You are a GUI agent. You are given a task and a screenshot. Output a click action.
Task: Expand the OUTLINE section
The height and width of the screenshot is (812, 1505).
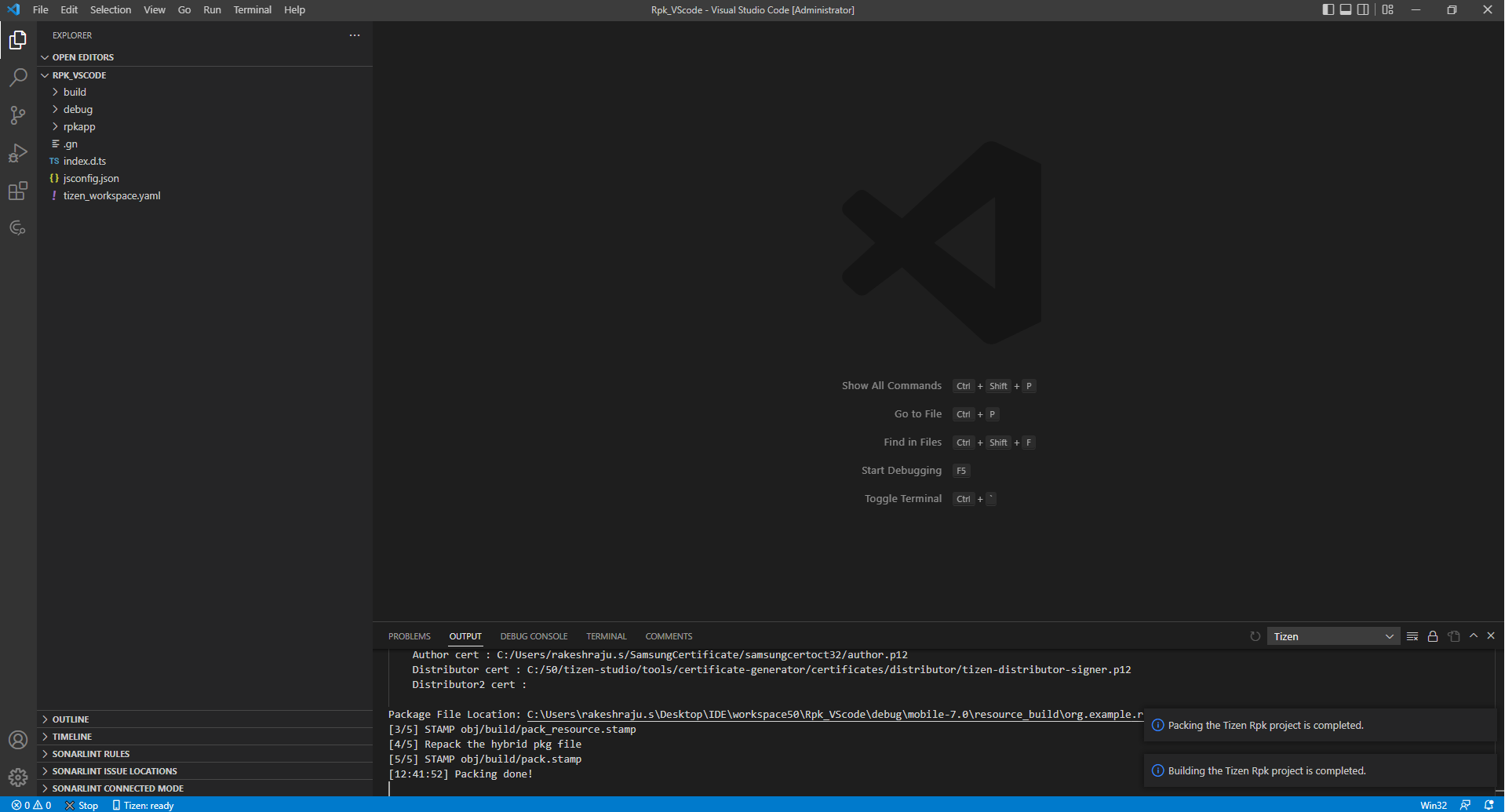click(71, 719)
